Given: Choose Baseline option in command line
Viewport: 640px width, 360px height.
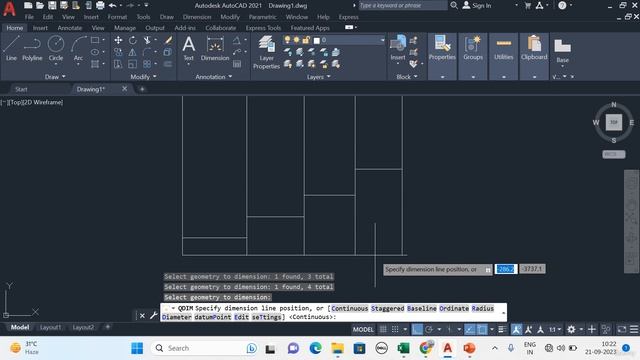Looking at the screenshot, I should (422, 308).
